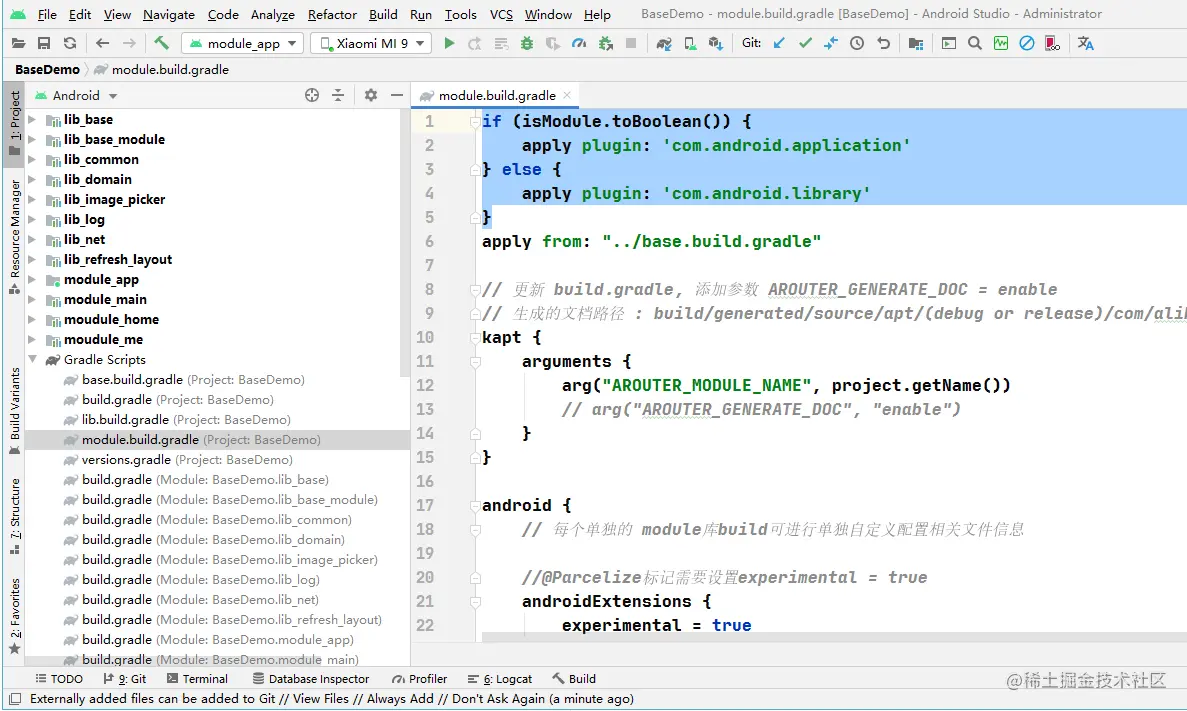Image resolution: width=1187 pixels, height=711 pixels.
Task: Collapse the Gradle Scripts node
Action: point(32,360)
